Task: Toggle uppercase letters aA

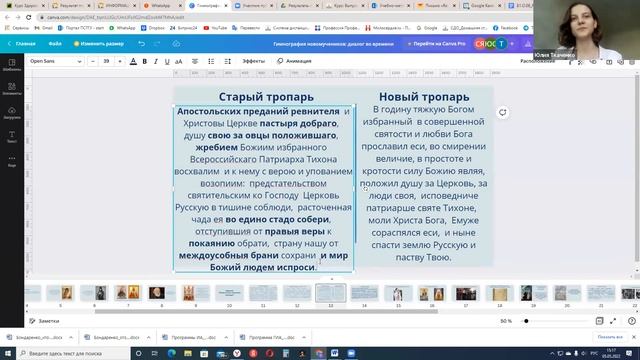Action: click(x=179, y=61)
